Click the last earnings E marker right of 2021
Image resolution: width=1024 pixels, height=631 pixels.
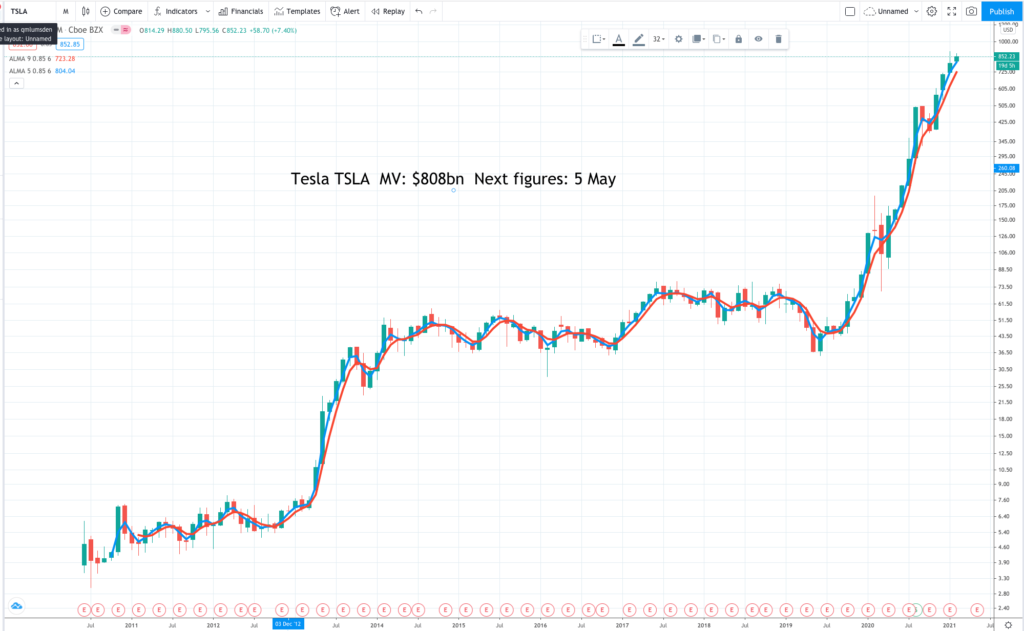pyautogui.click(x=977, y=610)
